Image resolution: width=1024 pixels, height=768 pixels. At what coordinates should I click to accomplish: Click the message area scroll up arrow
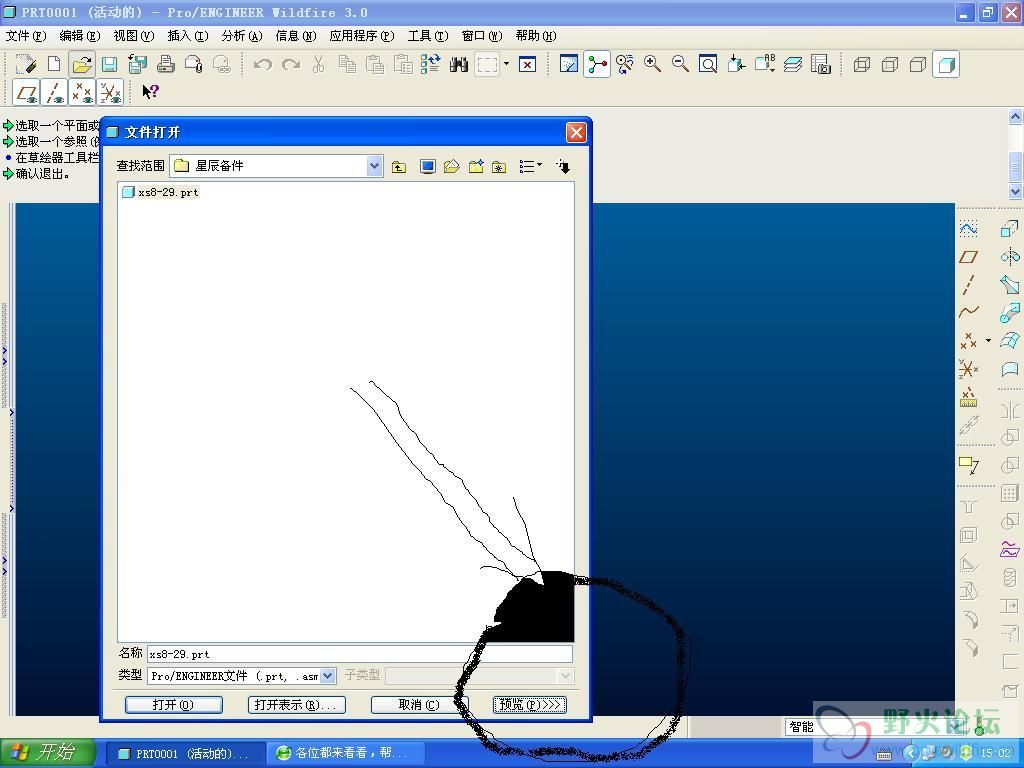coord(1016,117)
